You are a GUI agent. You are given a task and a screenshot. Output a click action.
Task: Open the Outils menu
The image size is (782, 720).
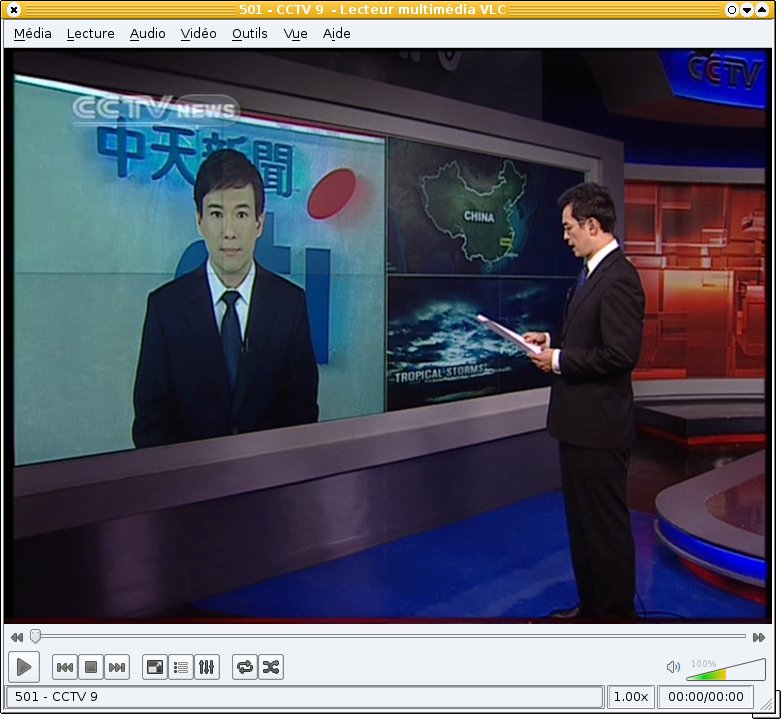[x=249, y=33]
